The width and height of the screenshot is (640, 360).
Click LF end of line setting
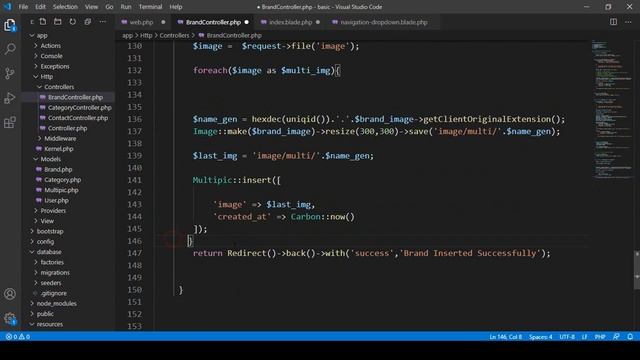click(x=584, y=337)
